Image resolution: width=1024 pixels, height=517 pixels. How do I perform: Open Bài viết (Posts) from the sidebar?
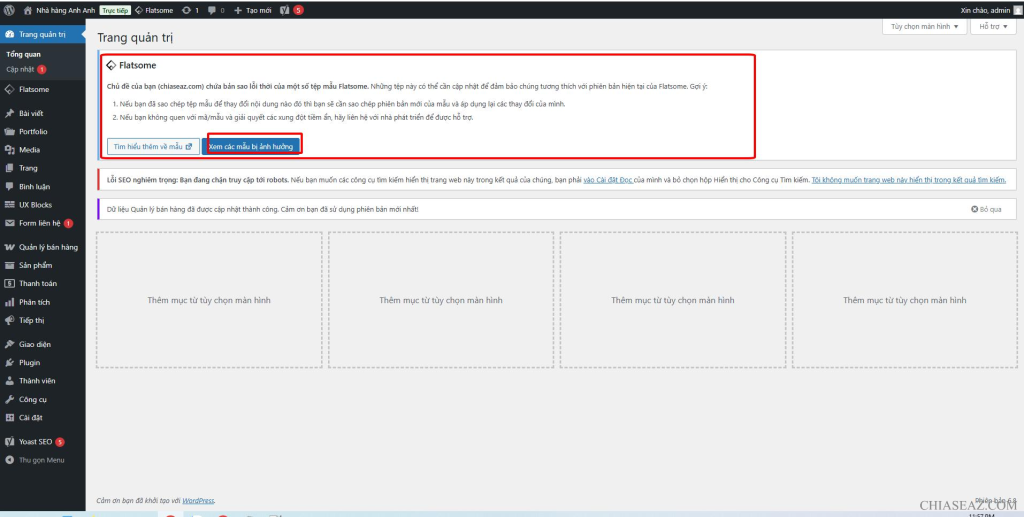30,113
